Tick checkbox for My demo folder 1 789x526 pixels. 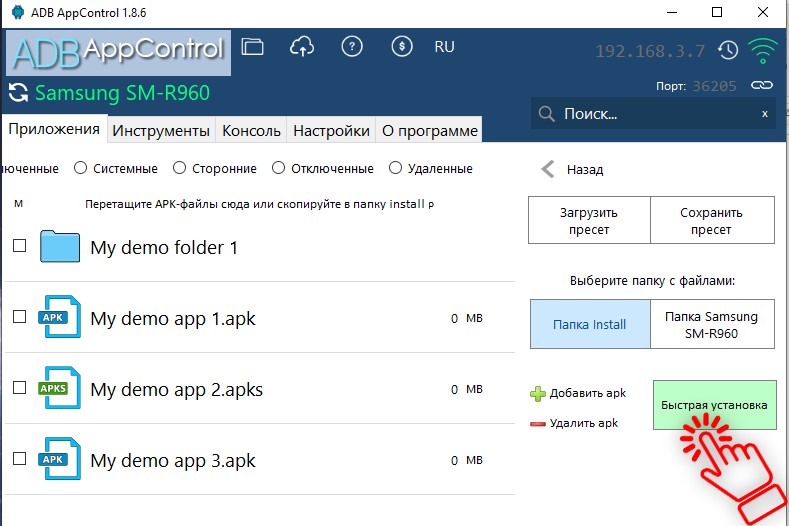[19, 245]
